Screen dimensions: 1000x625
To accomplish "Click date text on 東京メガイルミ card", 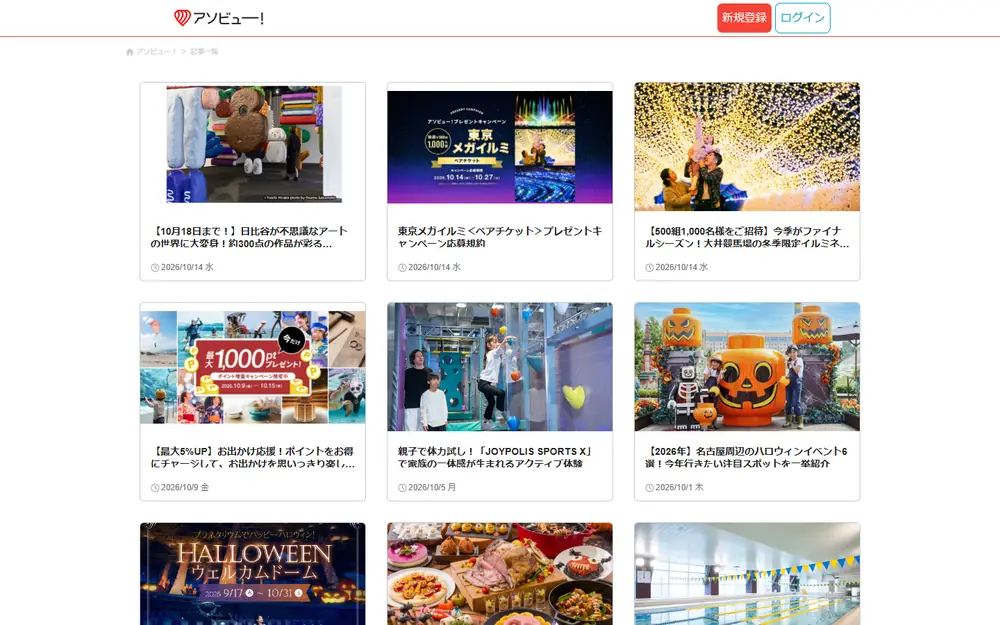I will click(434, 267).
